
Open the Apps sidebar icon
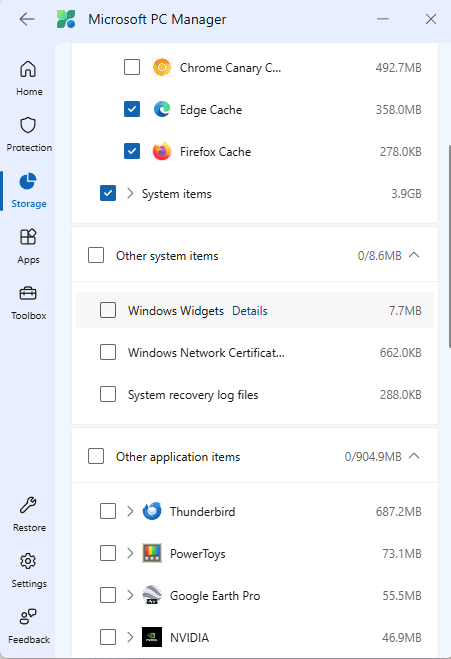(28, 237)
